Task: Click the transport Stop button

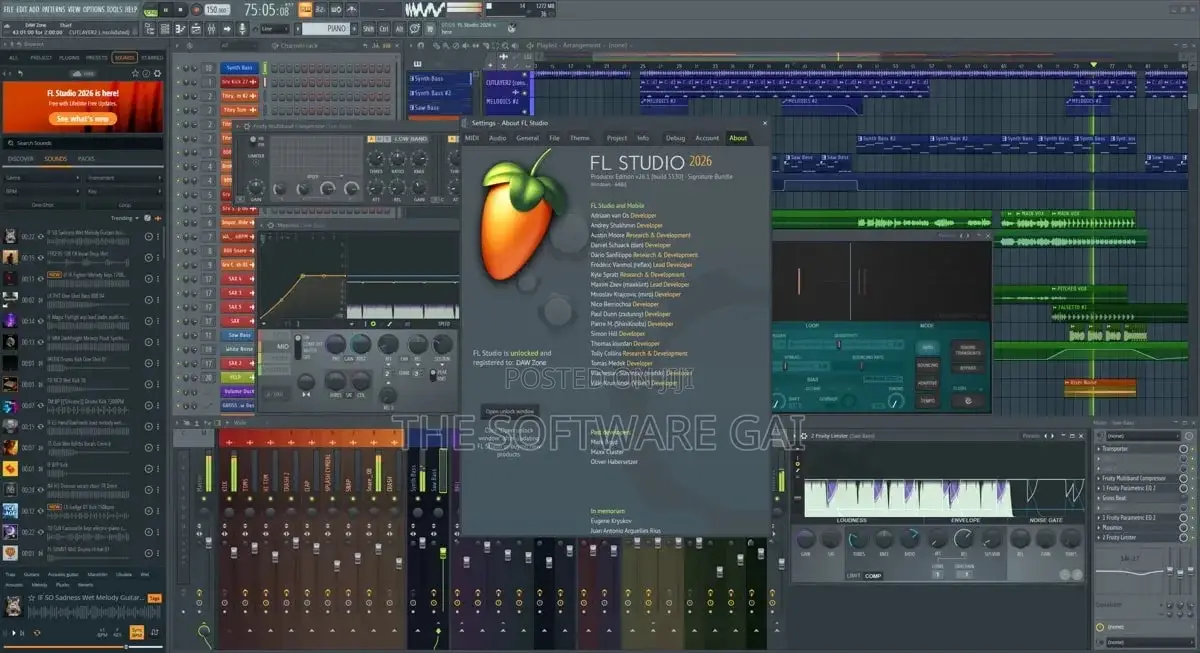Action: [x=180, y=10]
